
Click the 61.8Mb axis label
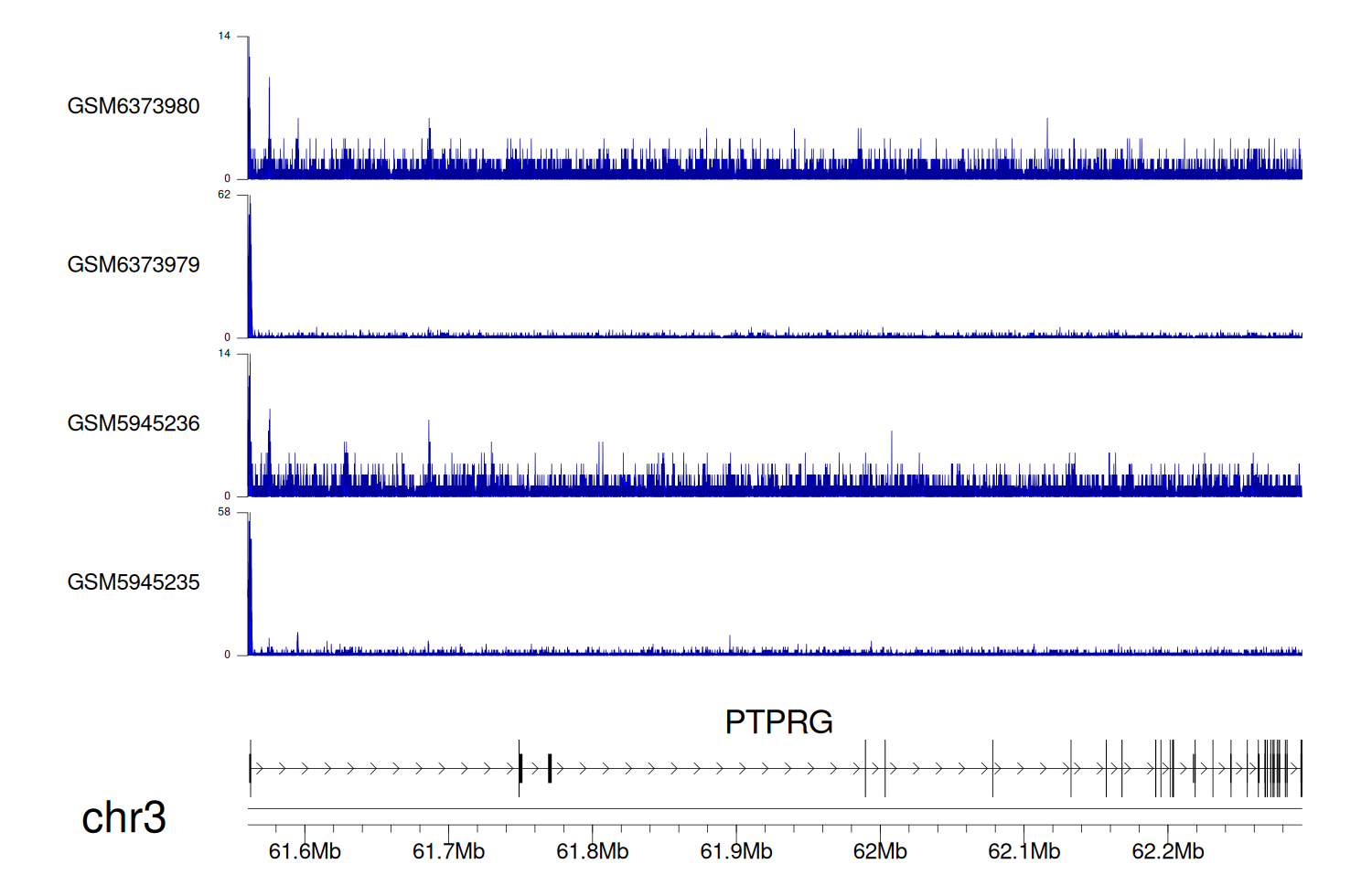pyautogui.click(x=593, y=851)
